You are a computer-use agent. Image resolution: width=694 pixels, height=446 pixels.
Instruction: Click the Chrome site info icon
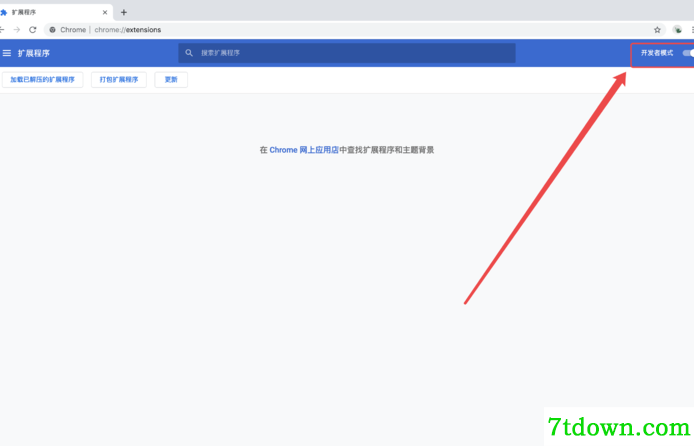pyautogui.click(x=53, y=30)
